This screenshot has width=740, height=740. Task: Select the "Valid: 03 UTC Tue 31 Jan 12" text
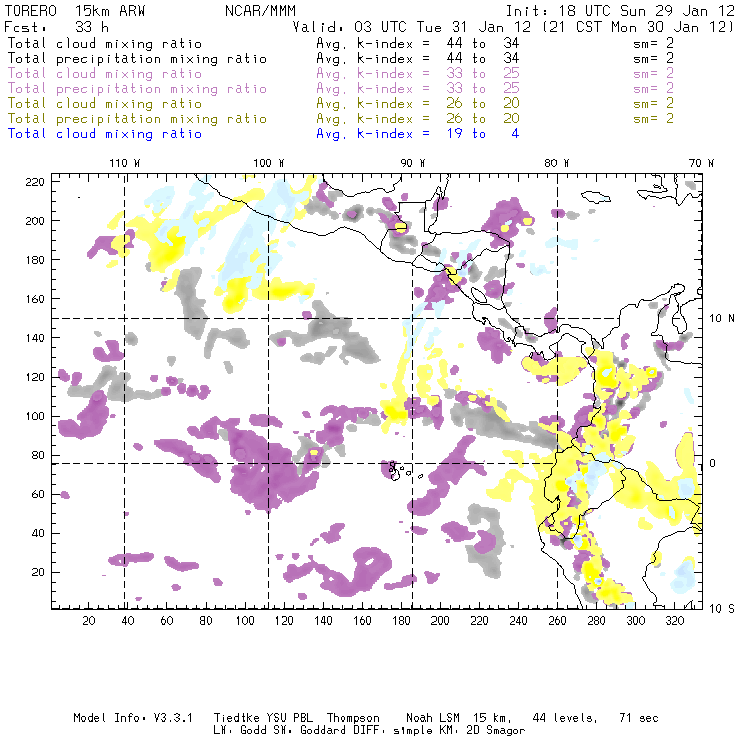click(x=411, y=27)
